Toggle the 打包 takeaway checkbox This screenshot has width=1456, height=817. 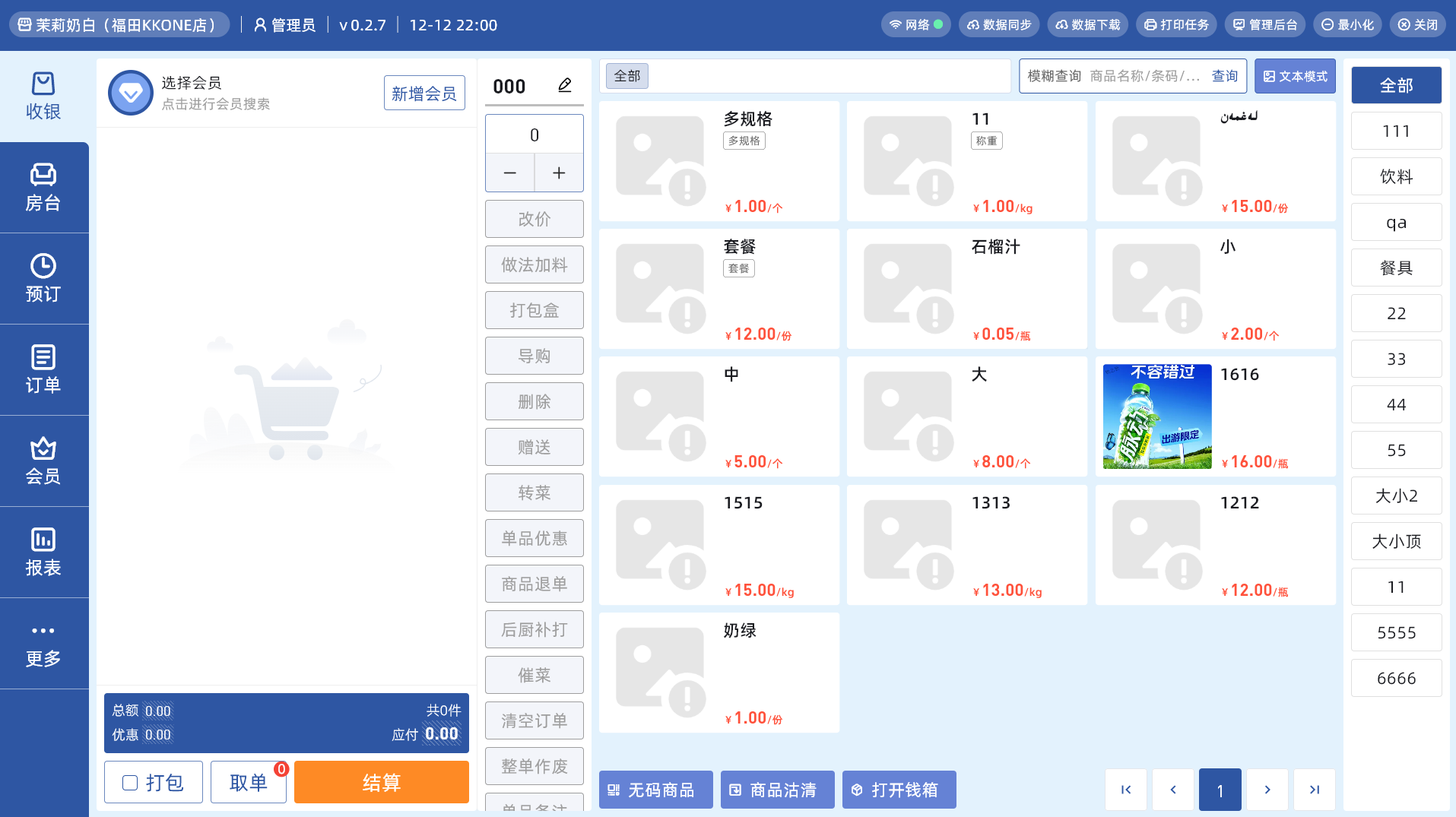point(130,783)
